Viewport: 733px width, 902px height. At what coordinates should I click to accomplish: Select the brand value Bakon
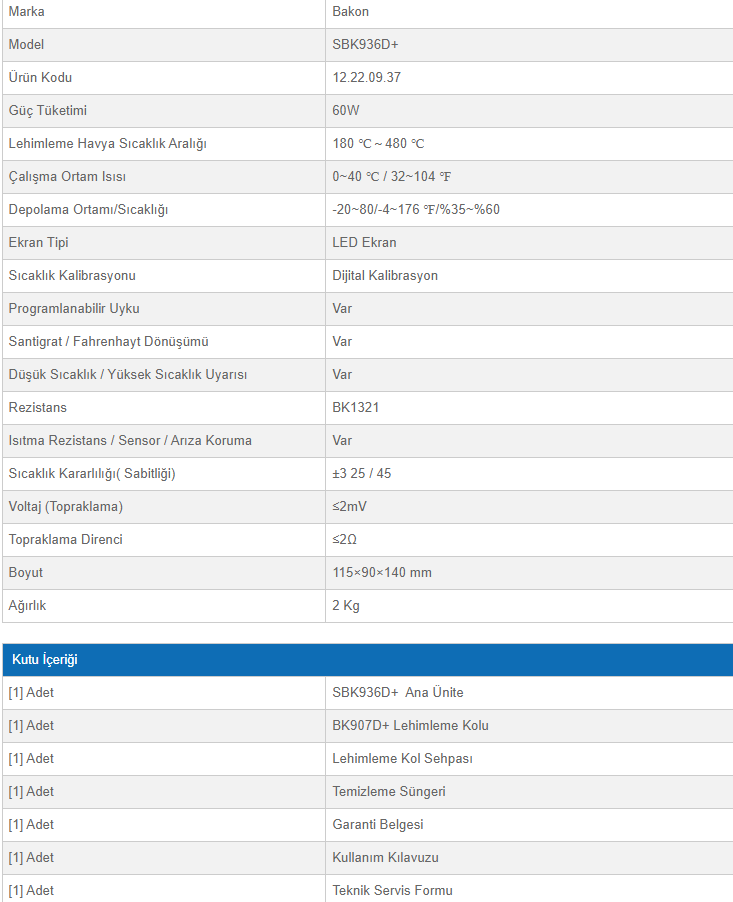tap(350, 12)
